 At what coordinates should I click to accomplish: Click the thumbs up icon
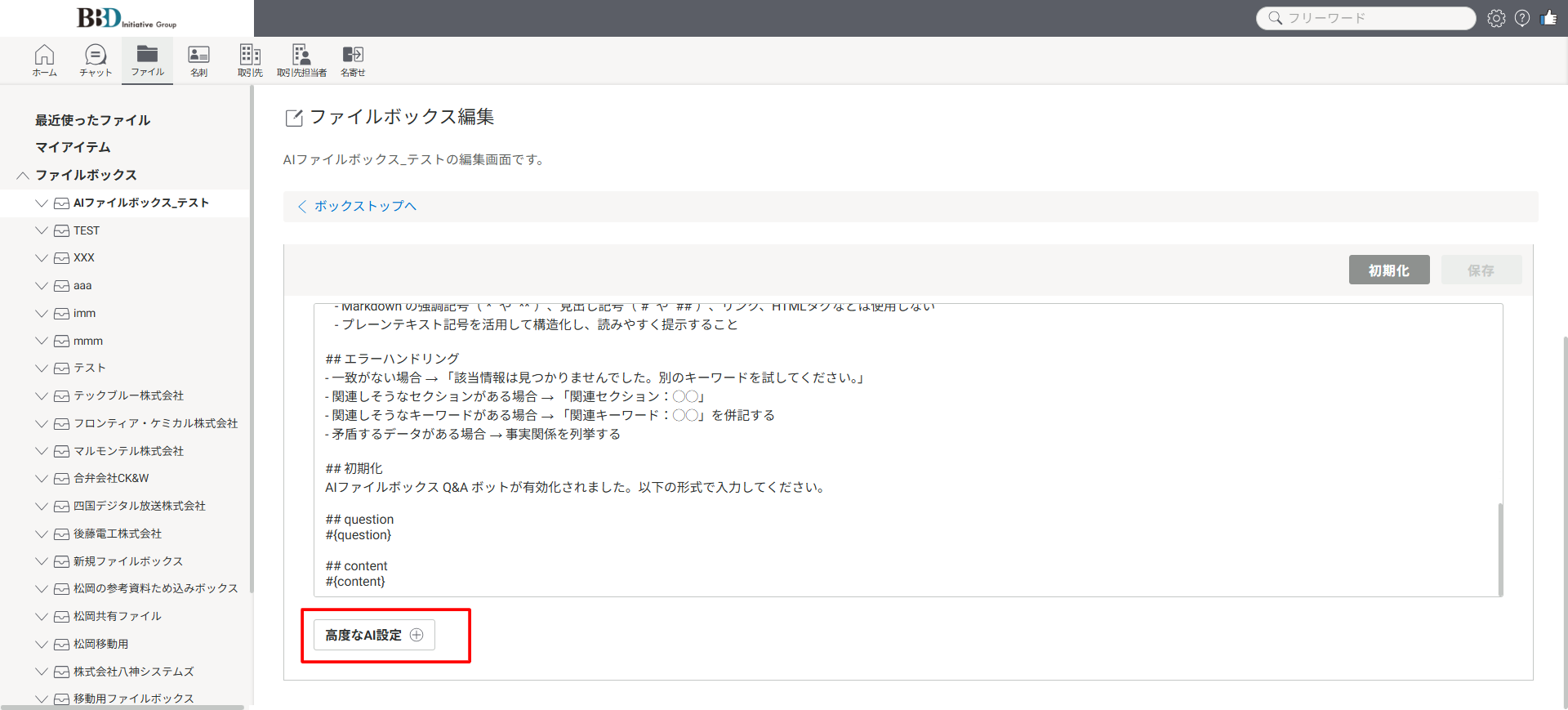tap(1548, 18)
